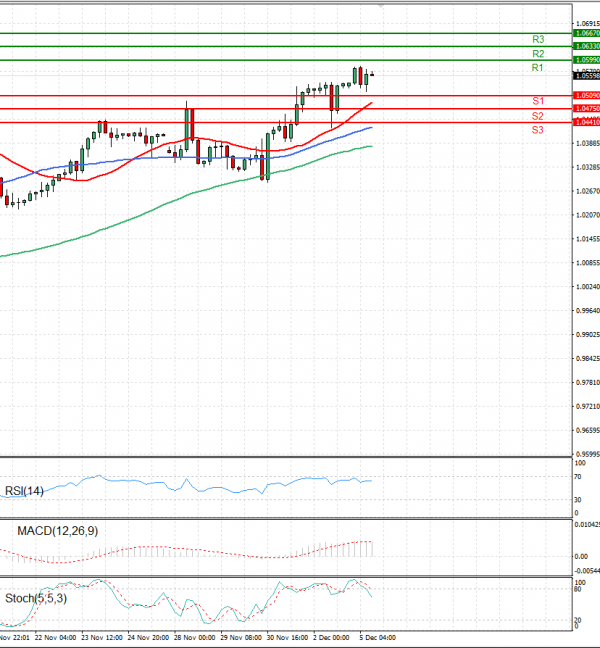This screenshot has height=648, width=600.
Task: Click the 1.04750 red price tag
Action: tap(586, 108)
